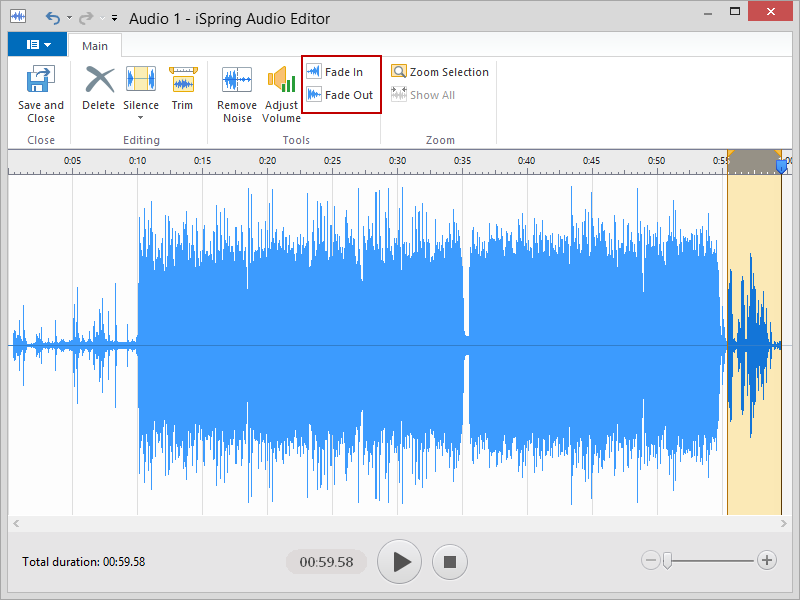Viewport: 800px width, 600px height.
Task: Click the blue playhead marker on timeline
Action: pyautogui.click(x=781, y=166)
